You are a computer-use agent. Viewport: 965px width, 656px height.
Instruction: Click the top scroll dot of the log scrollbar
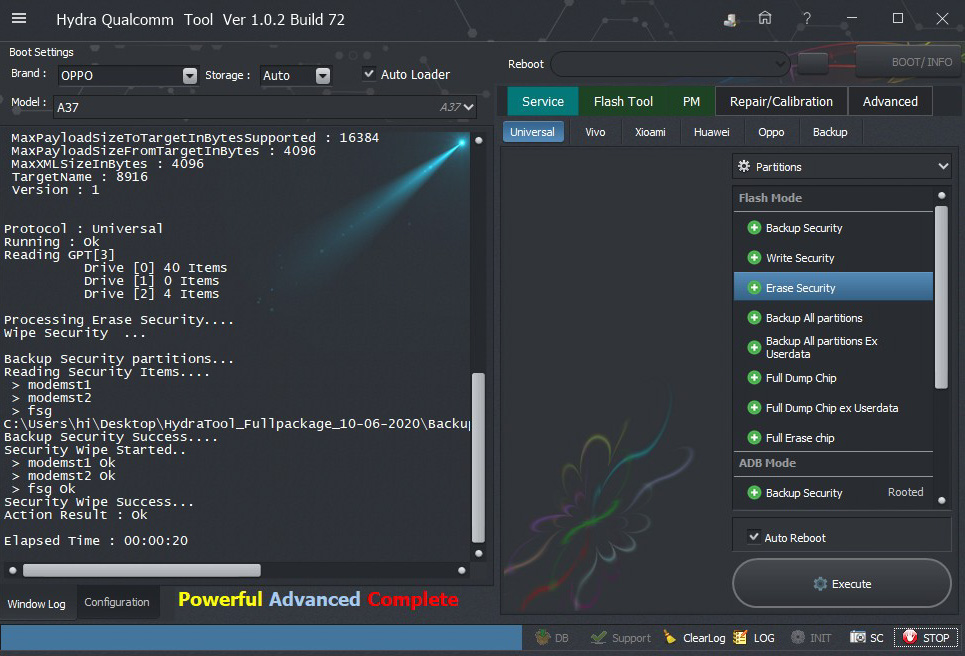[x=479, y=140]
